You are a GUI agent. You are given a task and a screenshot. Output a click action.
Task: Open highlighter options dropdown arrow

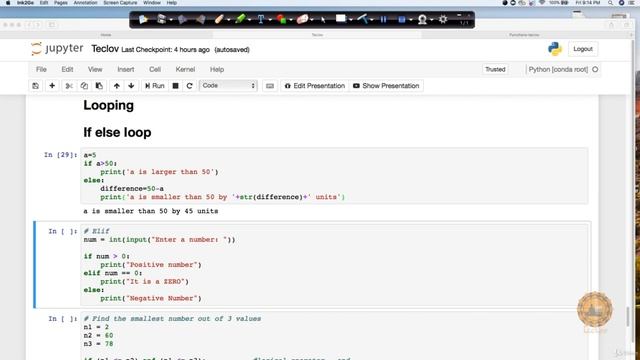tap(249, 20)
